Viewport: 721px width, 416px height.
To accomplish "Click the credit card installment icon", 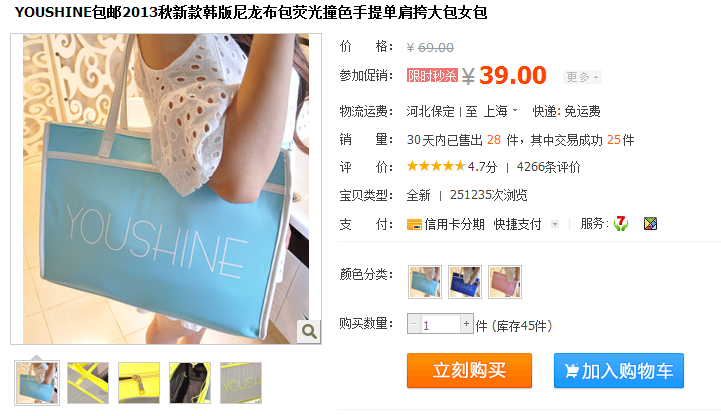I will coord(414,225).
